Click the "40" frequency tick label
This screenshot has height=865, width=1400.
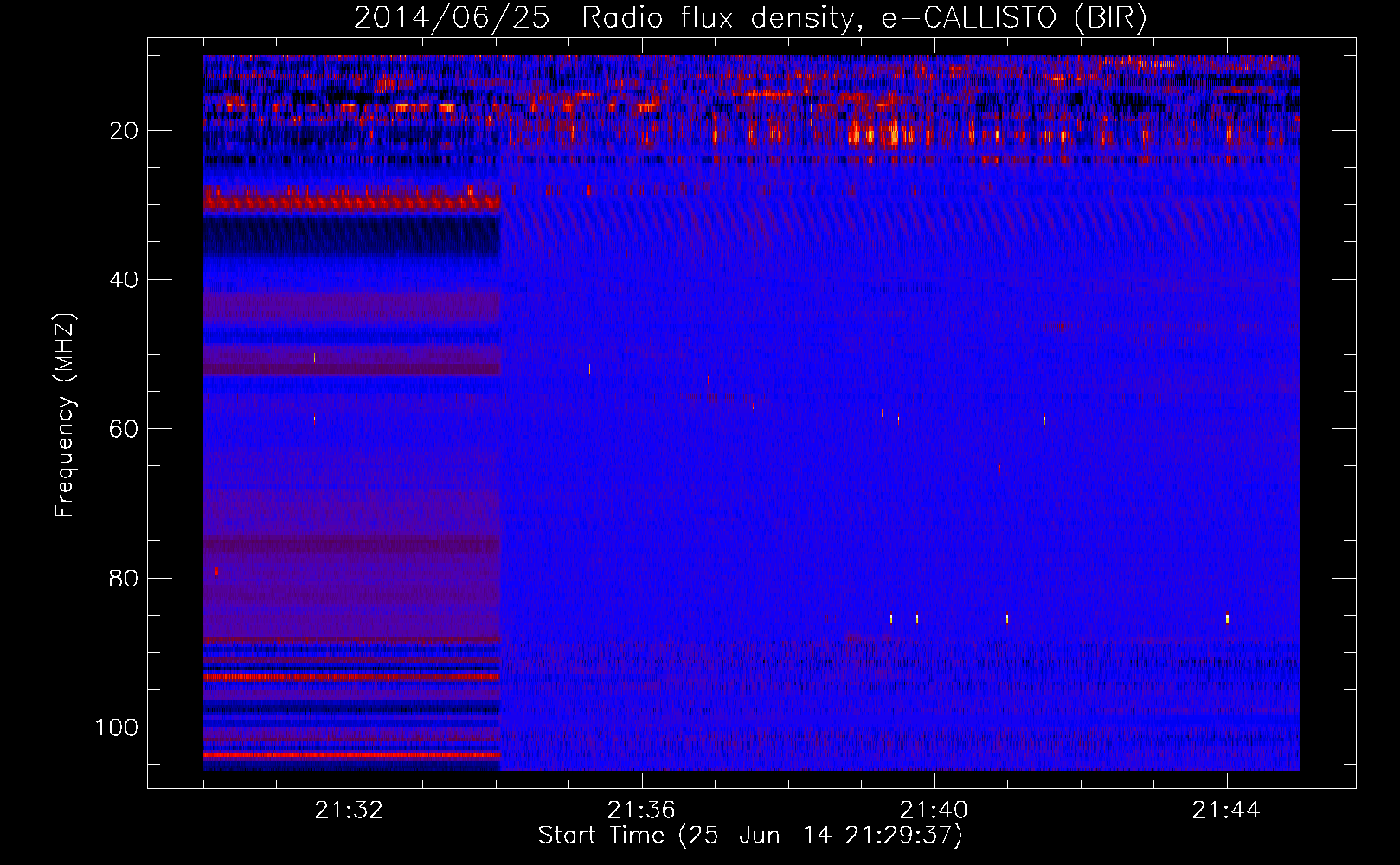click(x=123, y=280)
